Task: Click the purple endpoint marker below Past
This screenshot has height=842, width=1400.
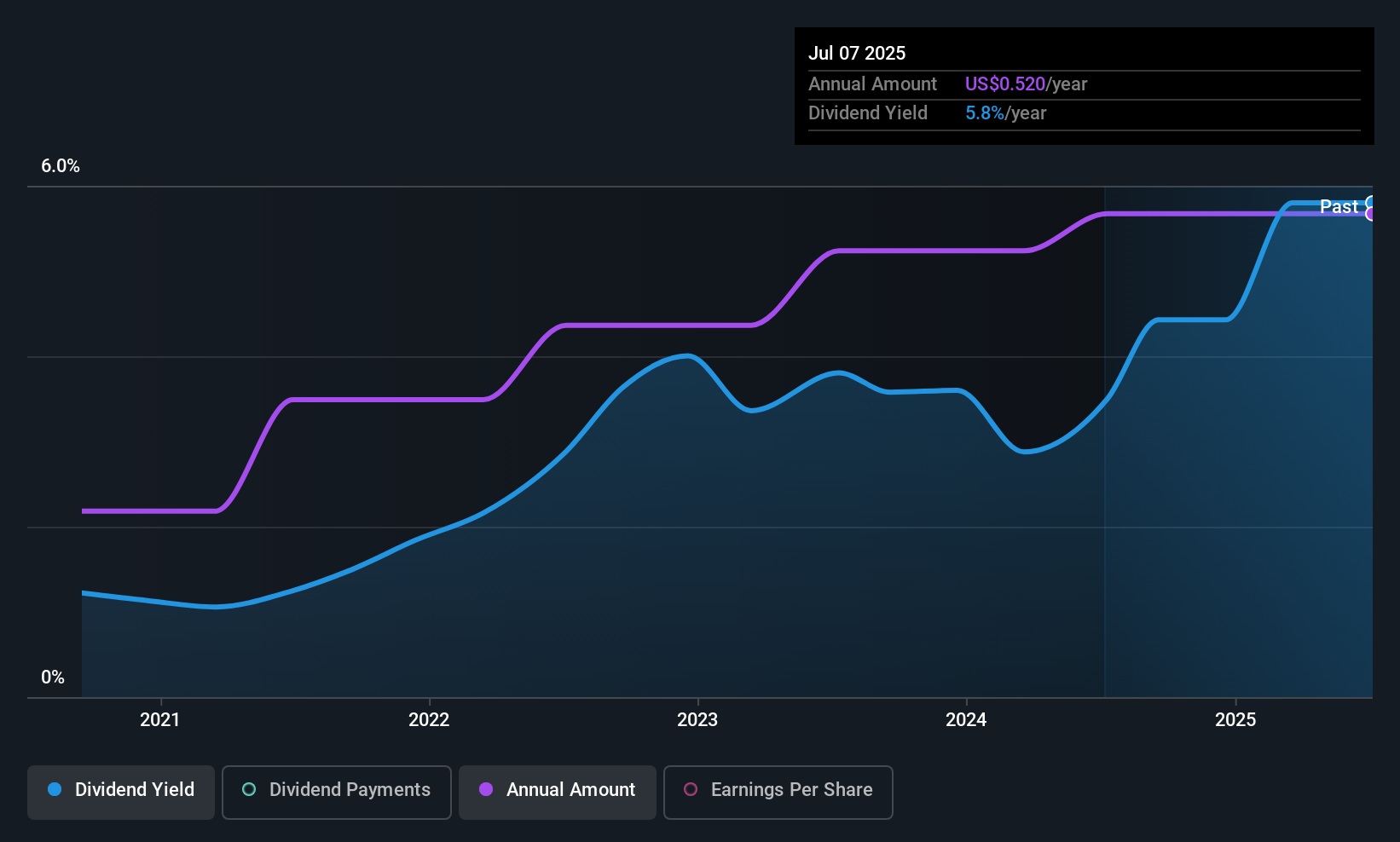Action: click(x=1370, y=214)
